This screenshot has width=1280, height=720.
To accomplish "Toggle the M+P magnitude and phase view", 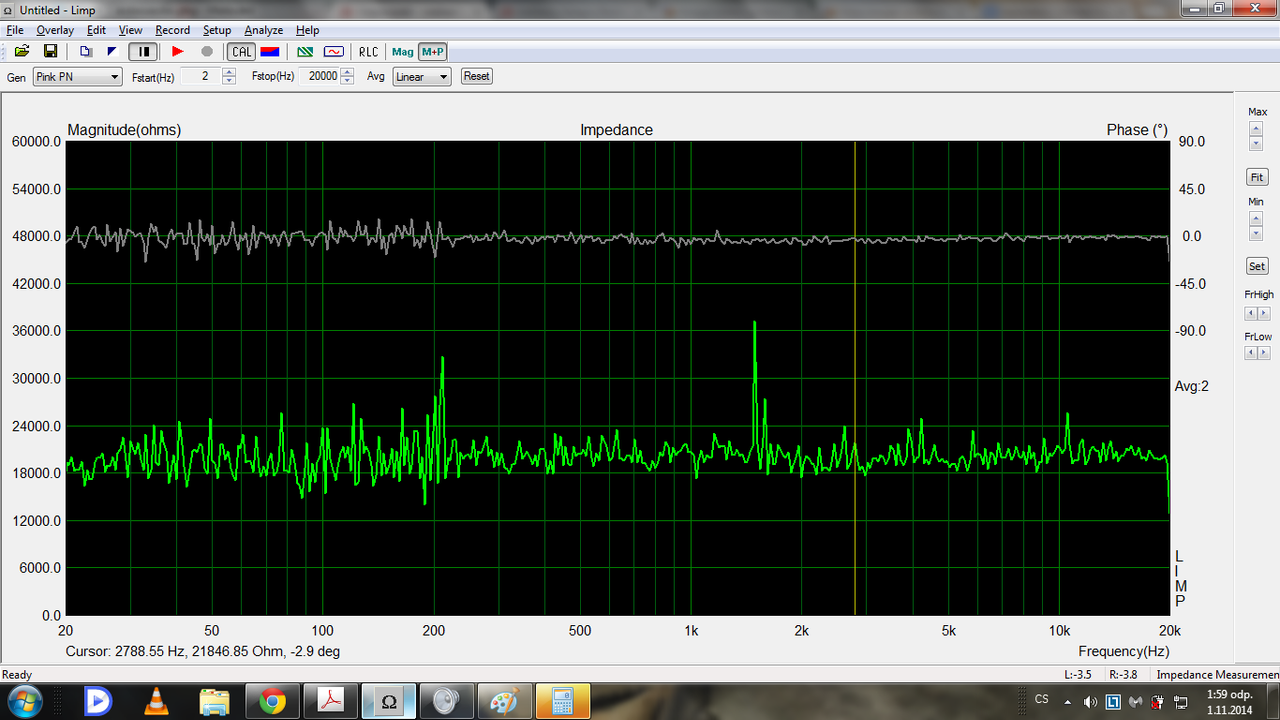I will (x=433, y=51).
